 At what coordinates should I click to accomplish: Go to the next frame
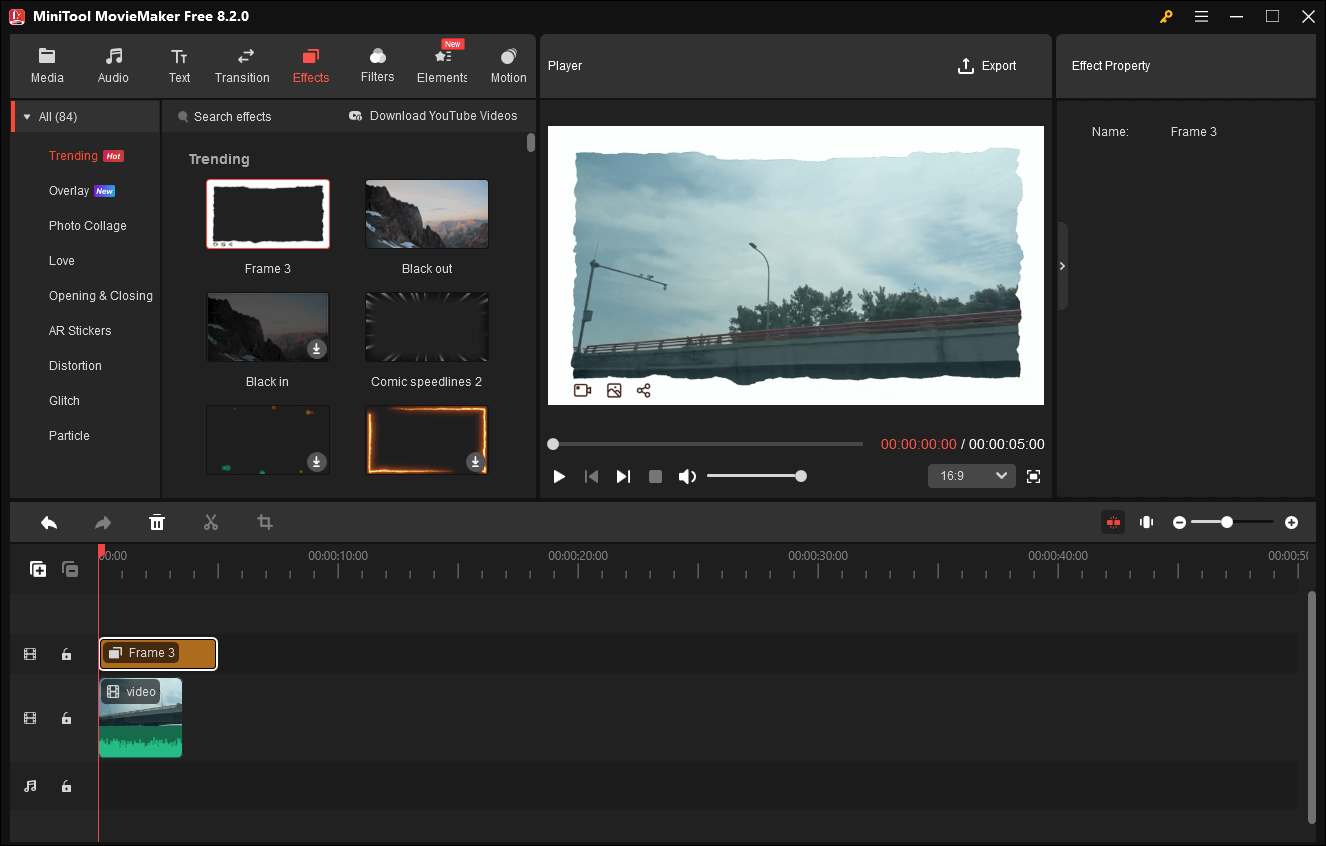623,477
